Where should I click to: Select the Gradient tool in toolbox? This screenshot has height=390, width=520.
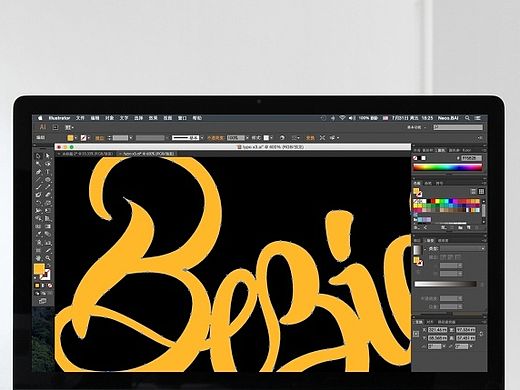(x=48, y=226)
